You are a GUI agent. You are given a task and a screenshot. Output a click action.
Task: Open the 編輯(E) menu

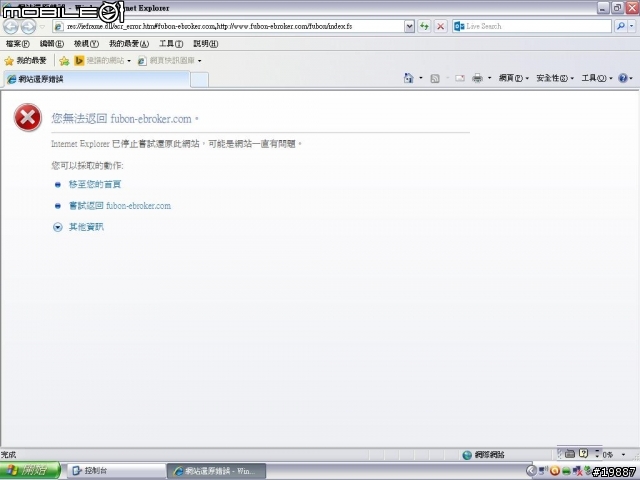[x=51, y=43]
